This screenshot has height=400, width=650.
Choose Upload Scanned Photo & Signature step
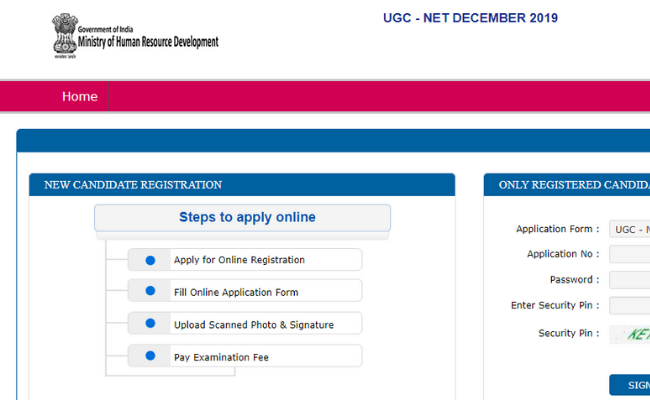pos(253,324)
